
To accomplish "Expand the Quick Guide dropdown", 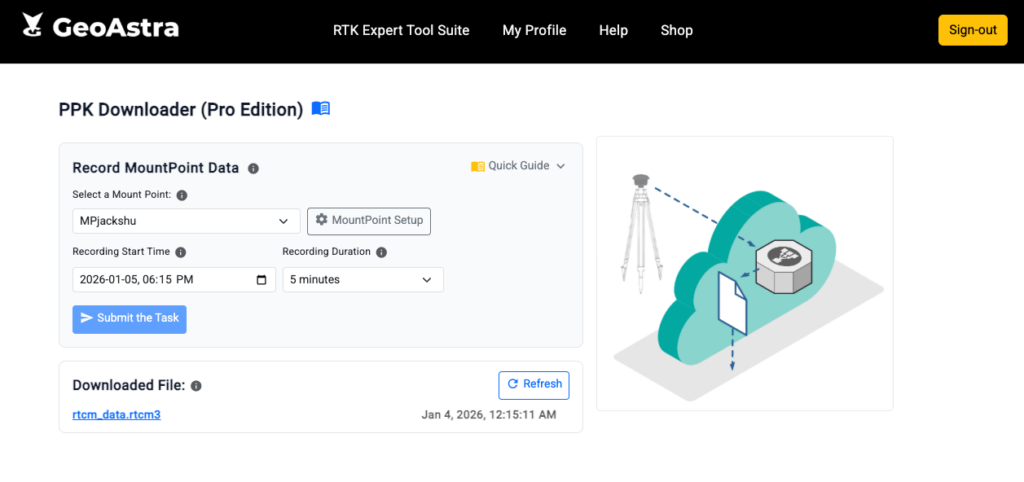I will pyautogui.click(x=518, y=166).
